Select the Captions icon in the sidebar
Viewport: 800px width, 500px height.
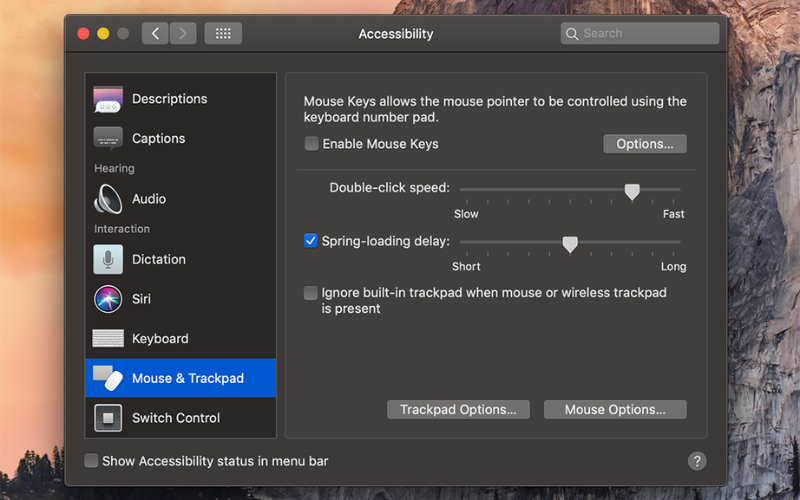108,138
